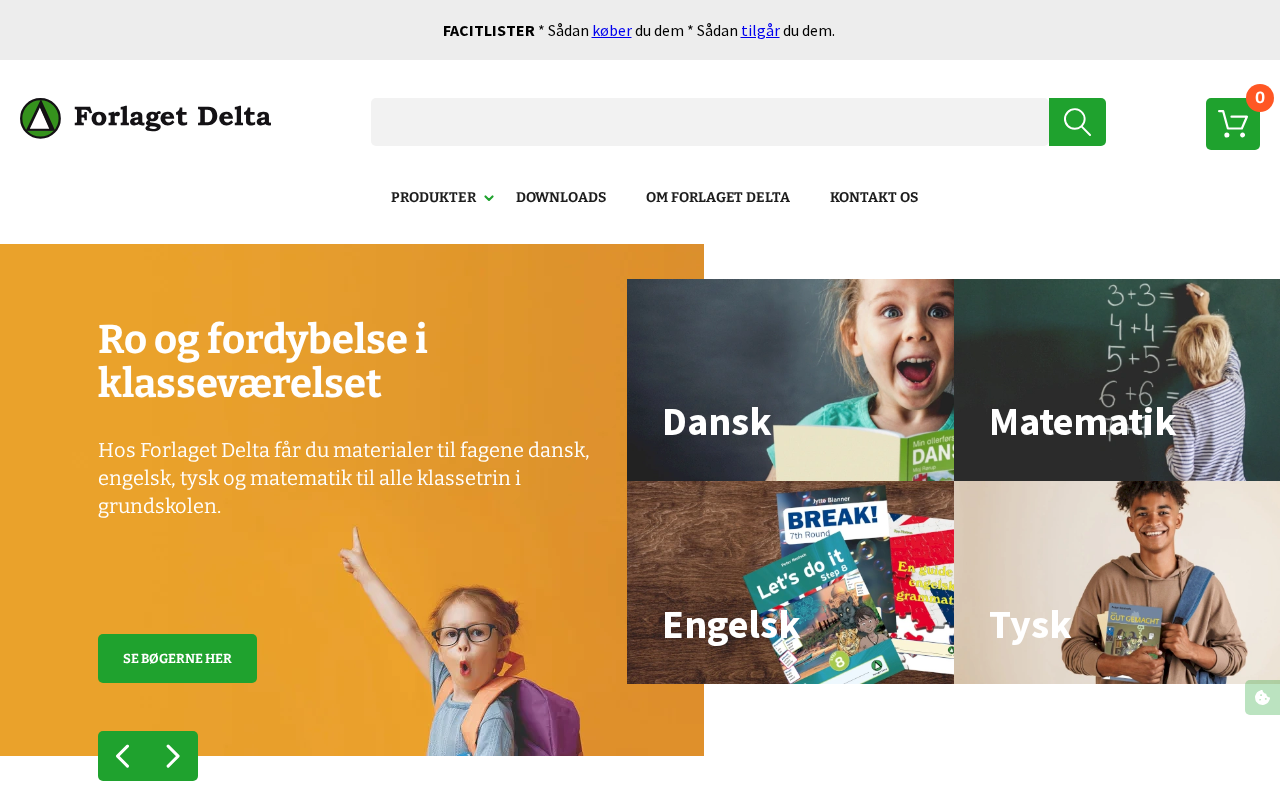
Task: Click the Se bøgerne her button
Action: tap(177, 658)
